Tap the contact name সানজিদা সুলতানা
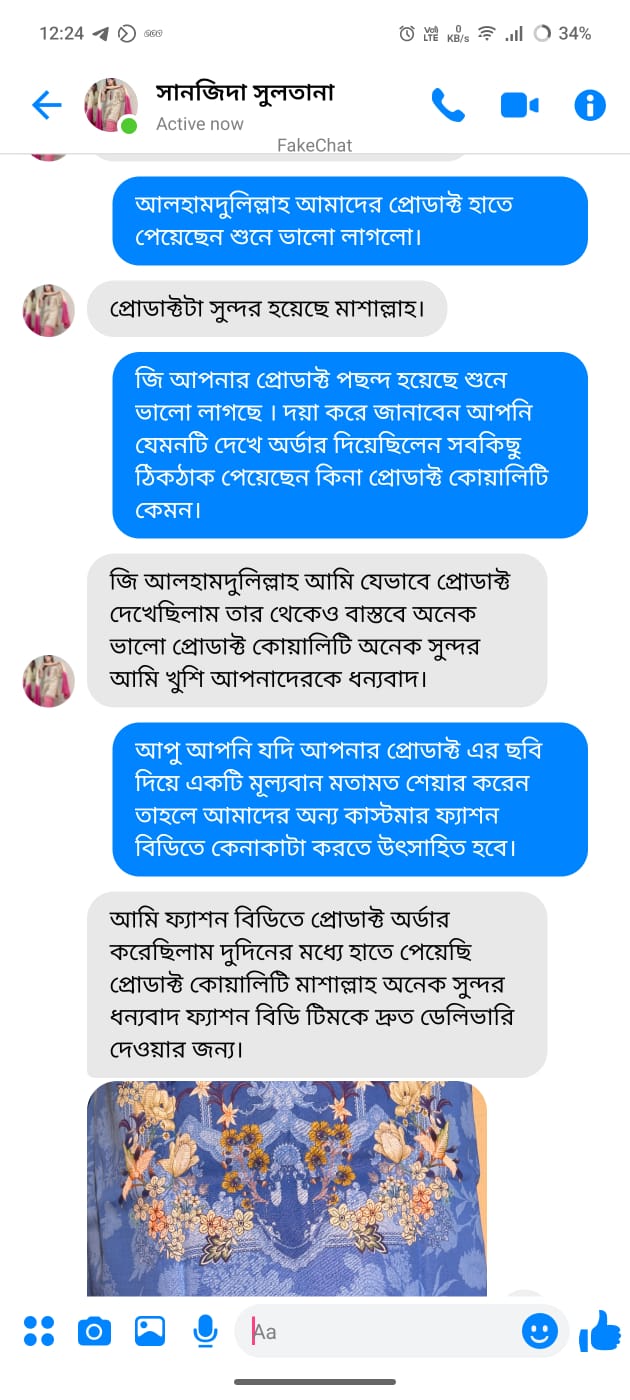 [x=245, y=93]
